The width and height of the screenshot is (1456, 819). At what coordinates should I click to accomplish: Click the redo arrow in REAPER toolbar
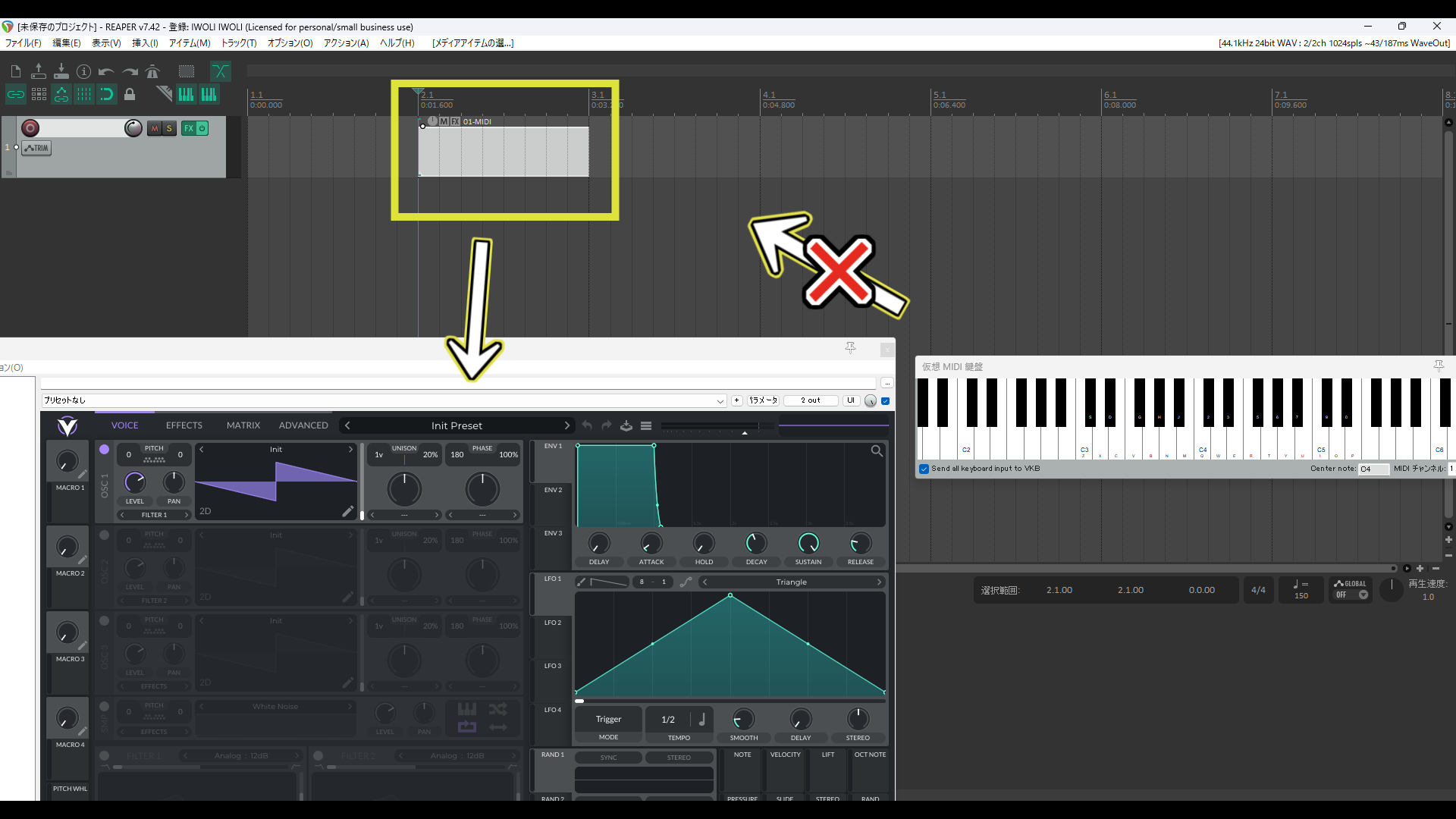(x=130, y=71)
